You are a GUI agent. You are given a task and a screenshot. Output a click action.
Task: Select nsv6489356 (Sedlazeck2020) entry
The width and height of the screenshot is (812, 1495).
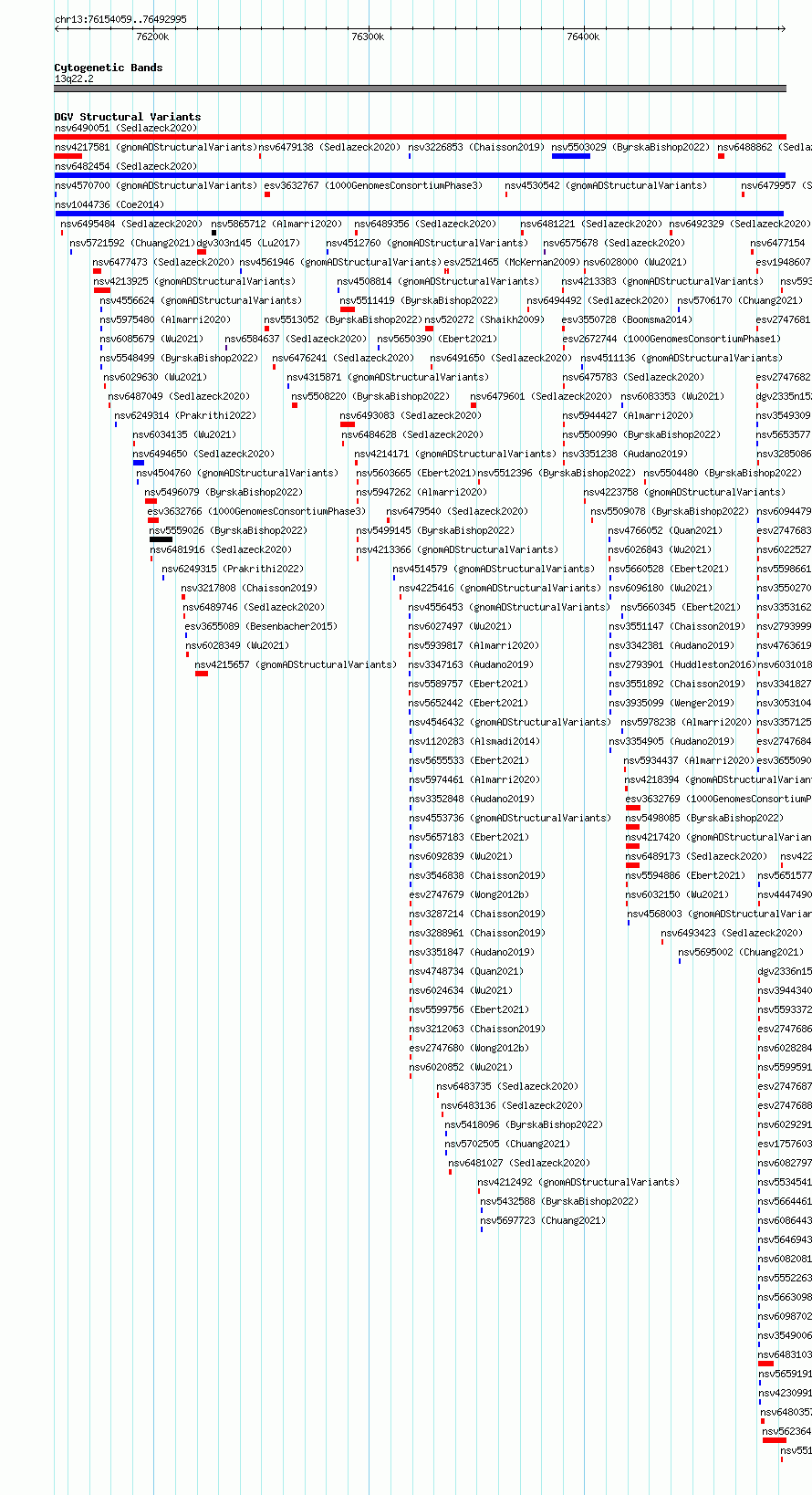click(425, 225)
